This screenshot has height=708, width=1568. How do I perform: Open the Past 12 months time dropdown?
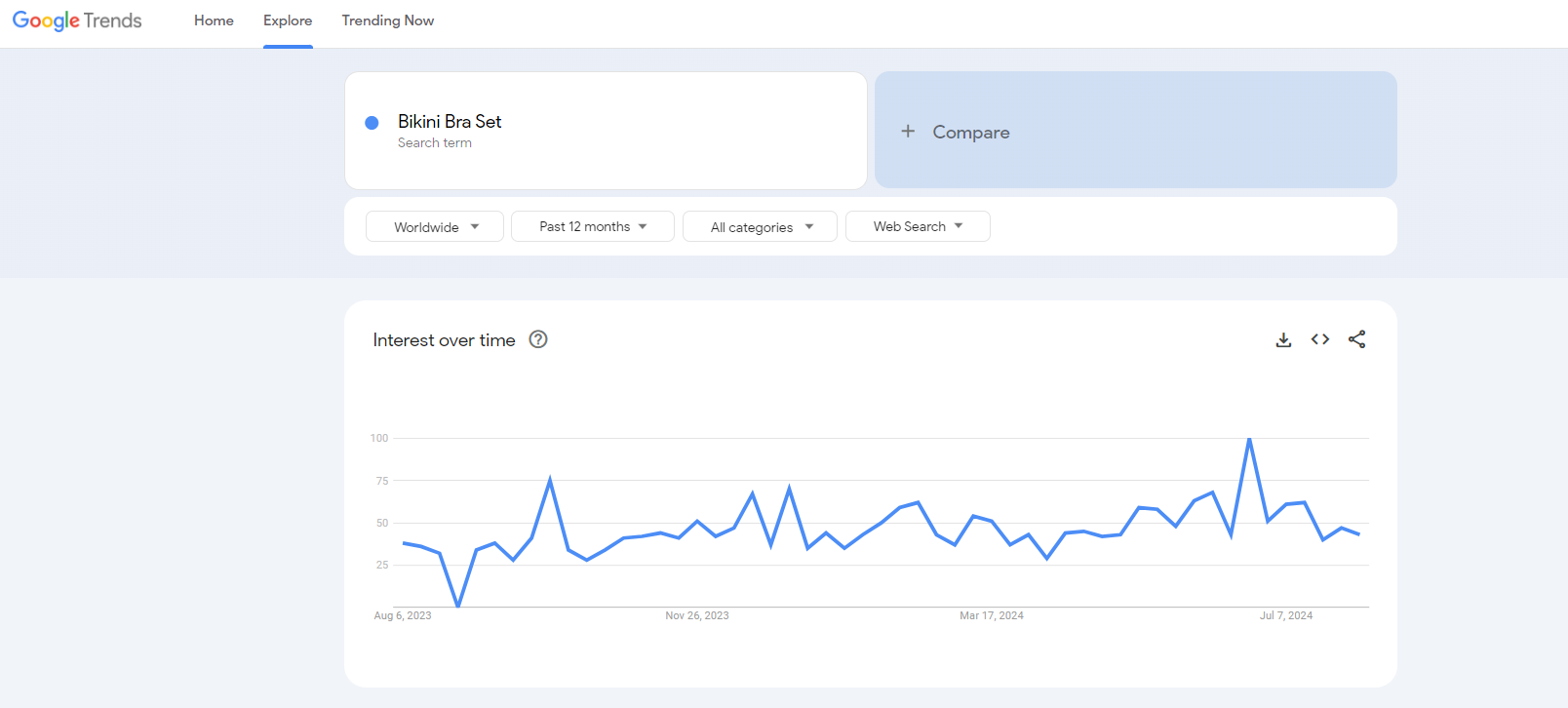(593, 226)
